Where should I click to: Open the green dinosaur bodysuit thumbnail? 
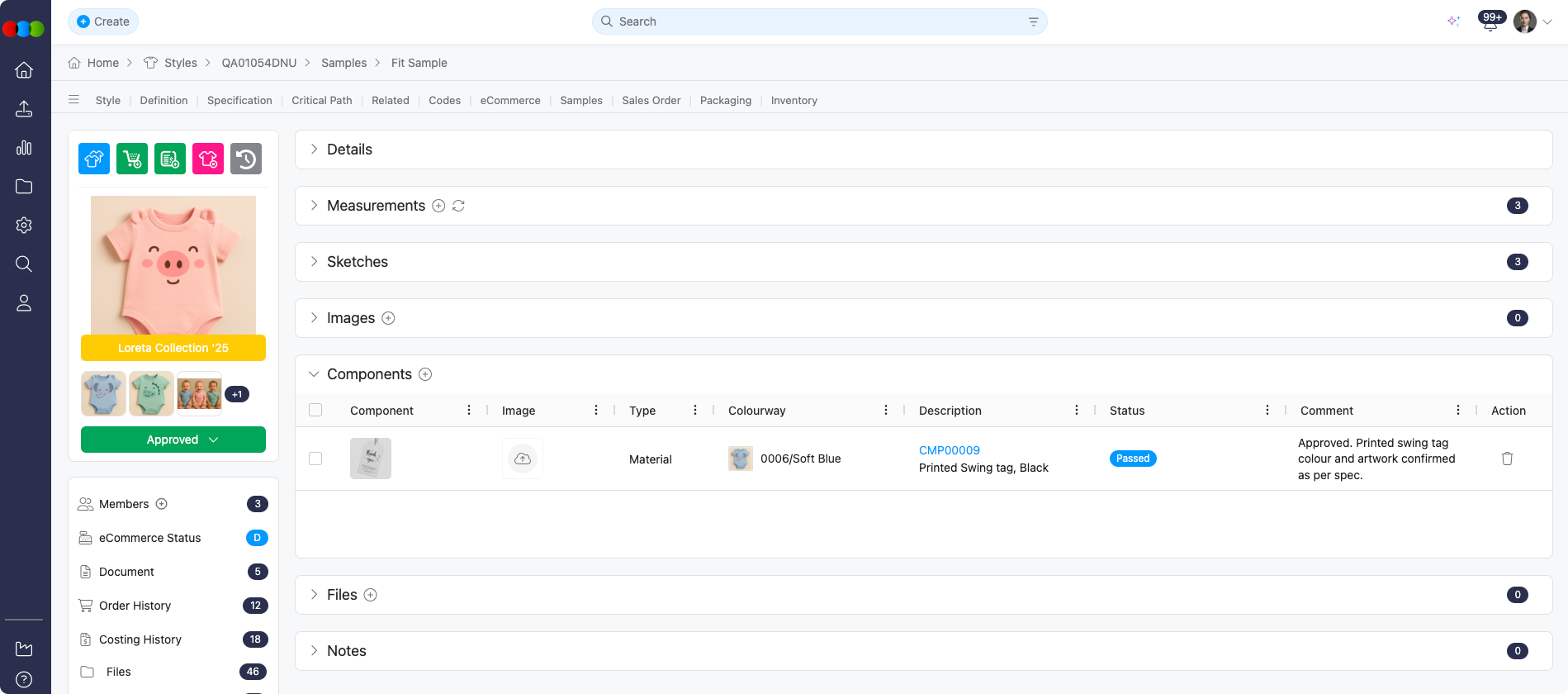(152, 393)
